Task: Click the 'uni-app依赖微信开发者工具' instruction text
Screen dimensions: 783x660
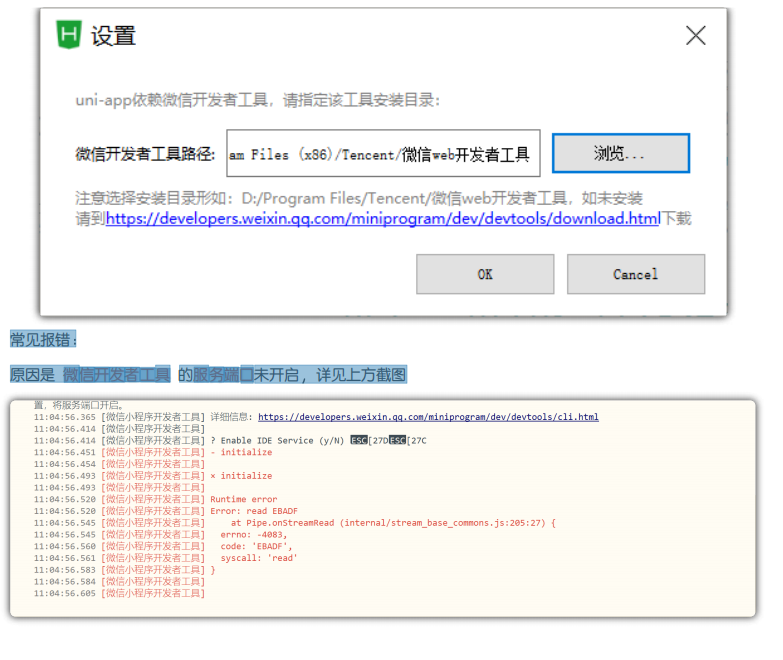Action: 257,100
